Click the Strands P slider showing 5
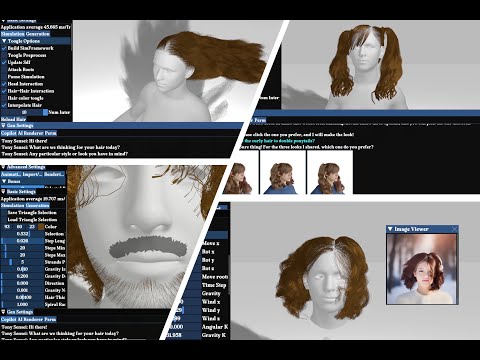 [x=22, y=262]
